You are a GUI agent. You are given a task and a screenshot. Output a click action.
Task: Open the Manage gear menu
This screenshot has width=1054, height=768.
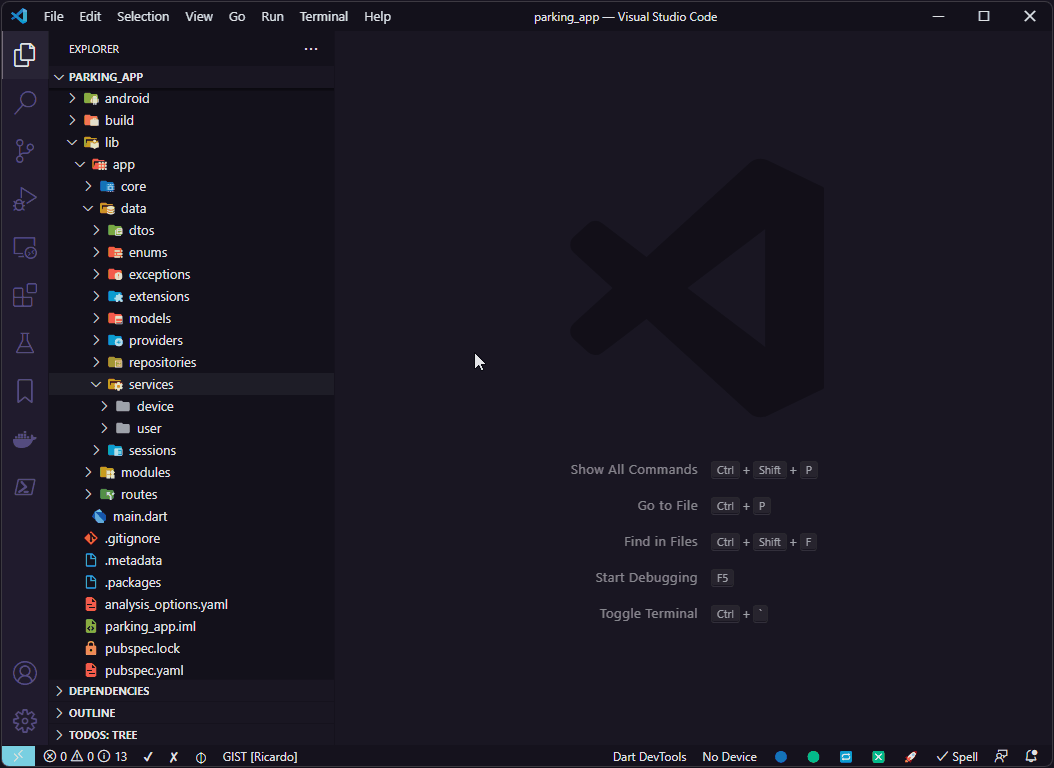24,721
